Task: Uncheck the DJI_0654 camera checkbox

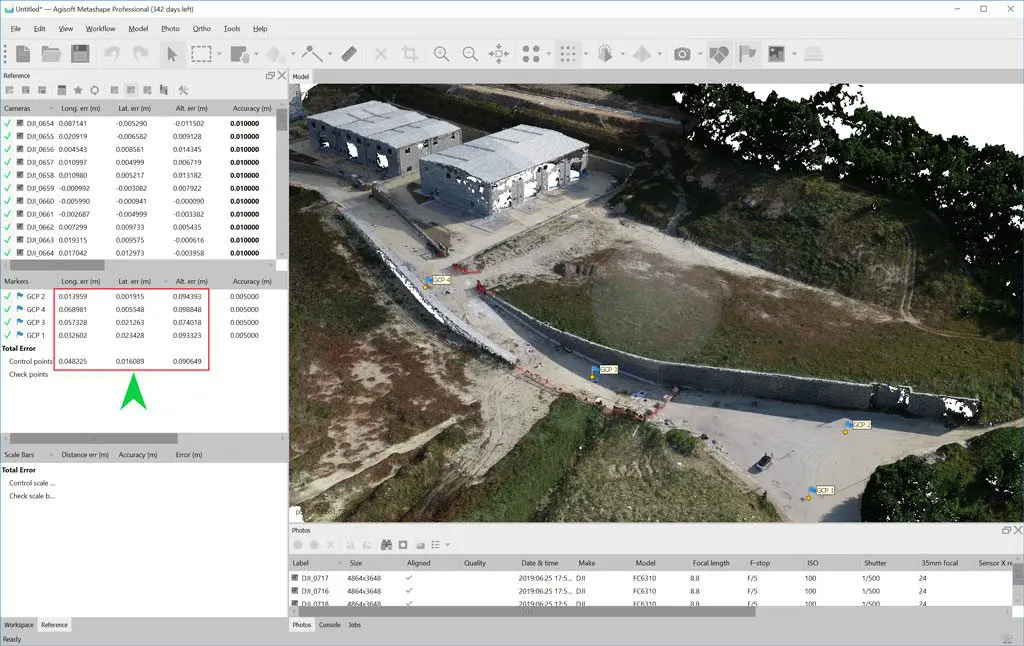Action: click(7, 123)
